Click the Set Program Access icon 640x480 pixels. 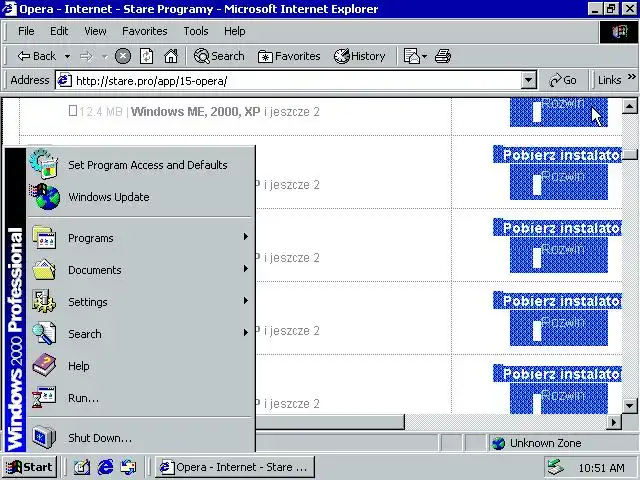[44, 164]
